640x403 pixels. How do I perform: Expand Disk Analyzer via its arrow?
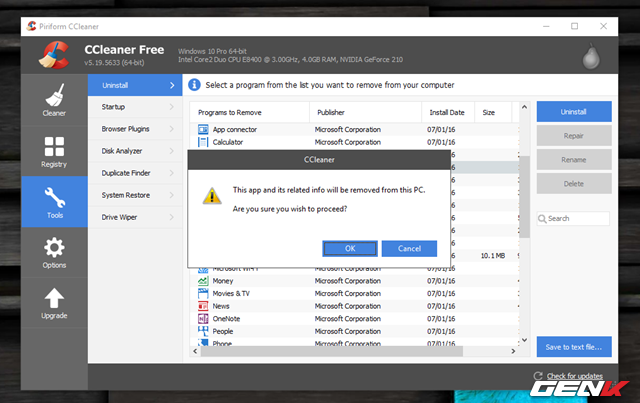[171, 151]
